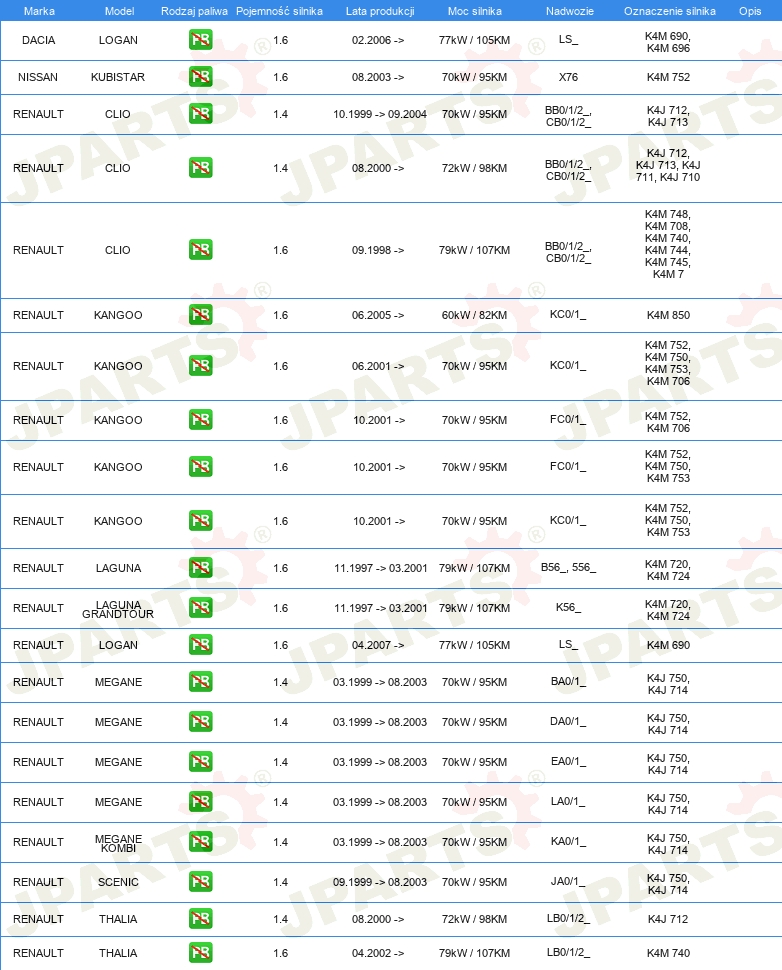Click the petrol fuel icon in the DACIA LOGAN row
This screenshot has height=970, width=782.
coord(200,40)
